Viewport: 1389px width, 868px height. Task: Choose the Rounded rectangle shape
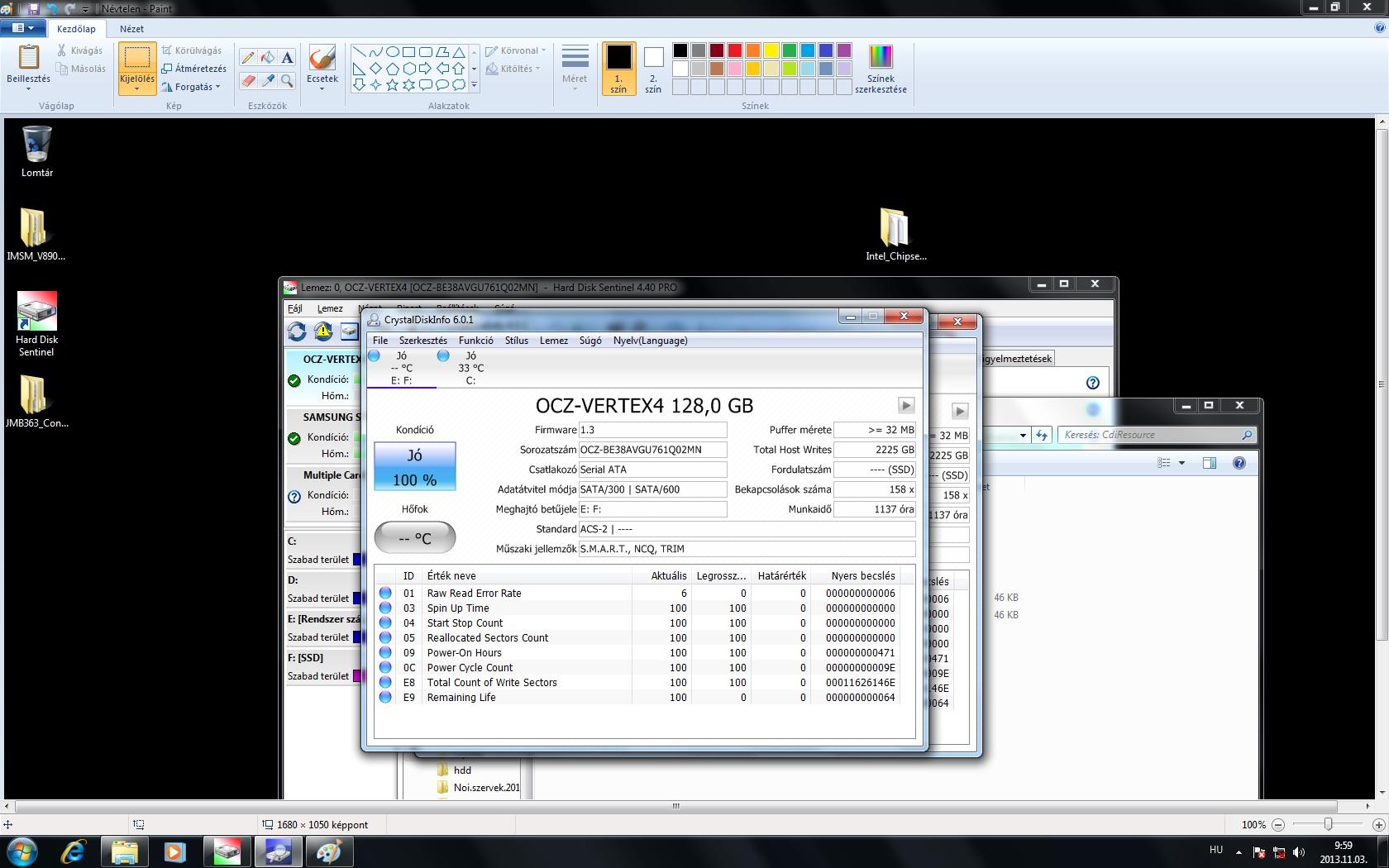(426, 51)
